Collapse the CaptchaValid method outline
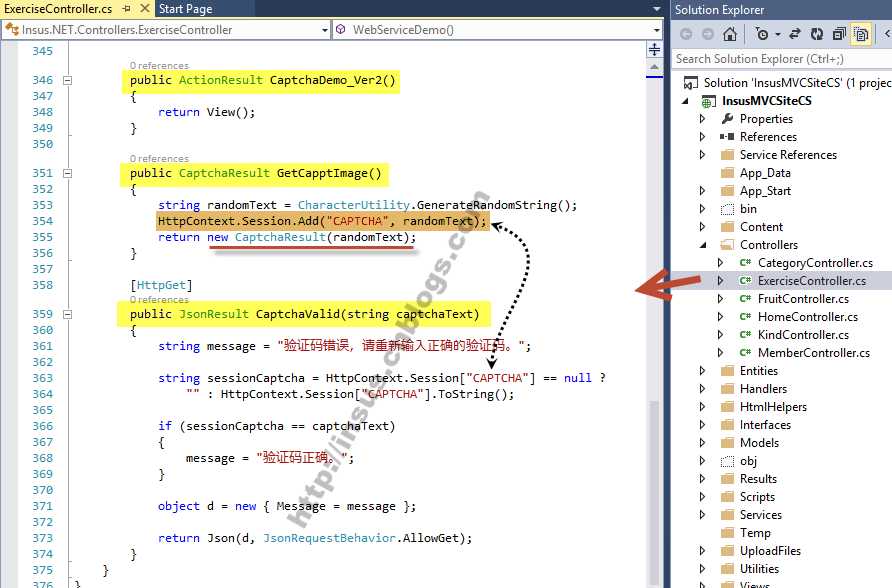 coord(67,314)
